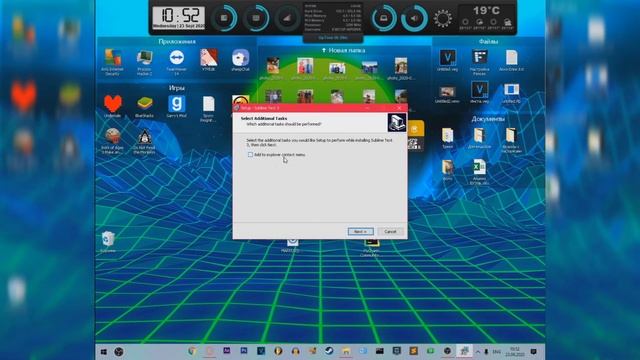Click the laptop battery gauge widget
The height and width of the screenshot is (360, 640).
click(384, 18)
